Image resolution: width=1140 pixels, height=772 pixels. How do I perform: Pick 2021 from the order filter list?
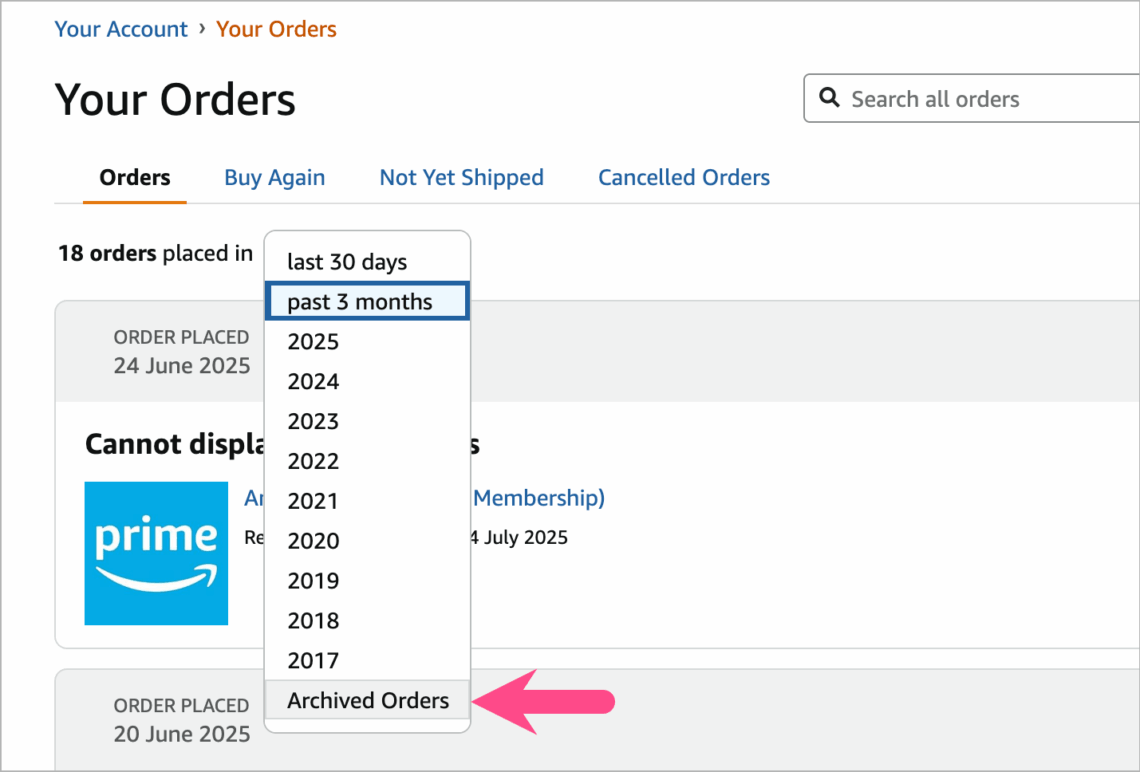click(312, 500)
